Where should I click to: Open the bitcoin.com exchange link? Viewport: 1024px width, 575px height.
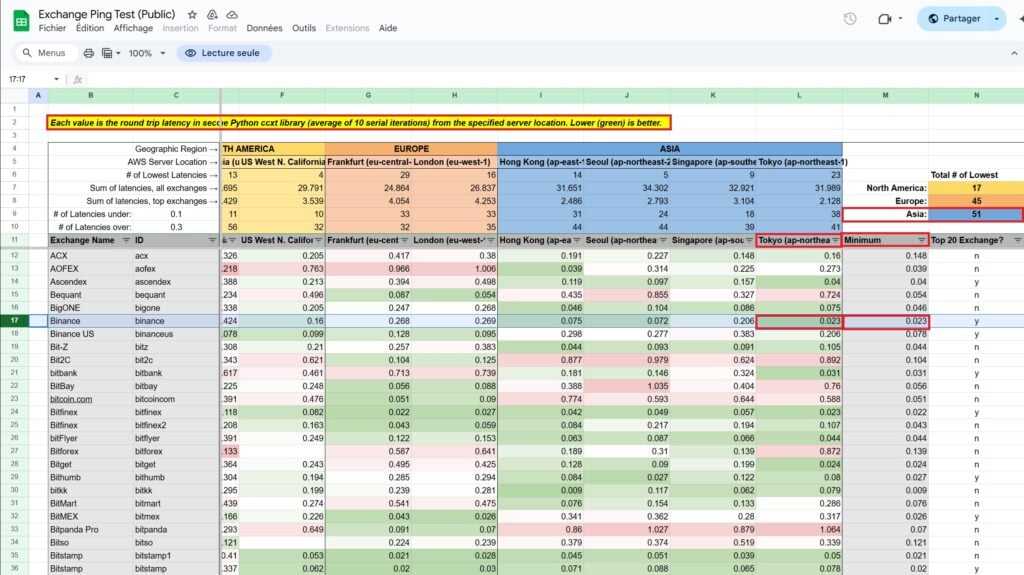coord(71,399)
